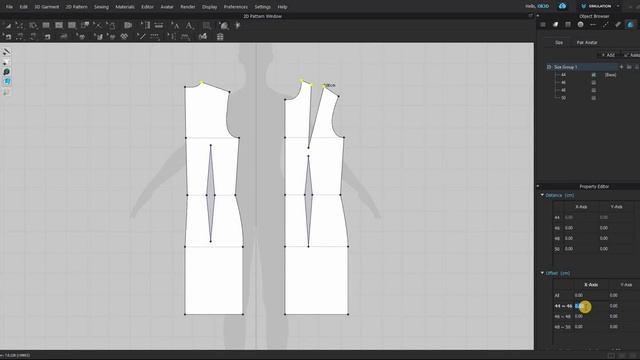Click the top needle-like icon in canvas side strip
This screenshot has width=640, height=360.
(x=7, y=52)
